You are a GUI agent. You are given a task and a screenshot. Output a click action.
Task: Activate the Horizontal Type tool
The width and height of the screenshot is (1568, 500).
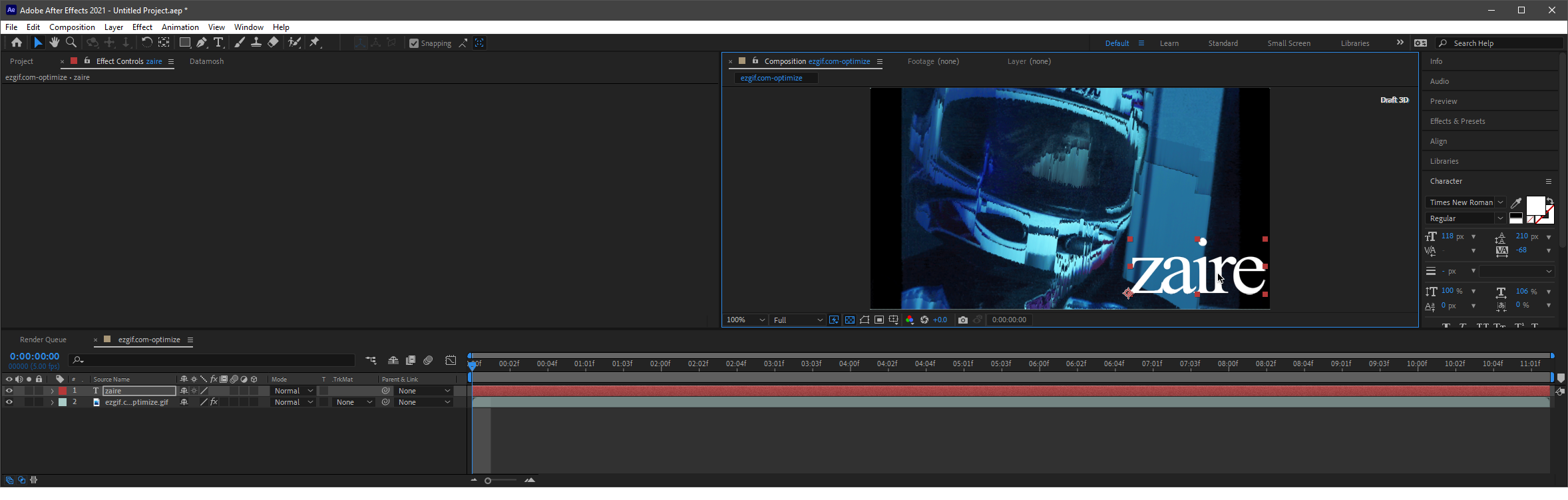tap(218, 43)
